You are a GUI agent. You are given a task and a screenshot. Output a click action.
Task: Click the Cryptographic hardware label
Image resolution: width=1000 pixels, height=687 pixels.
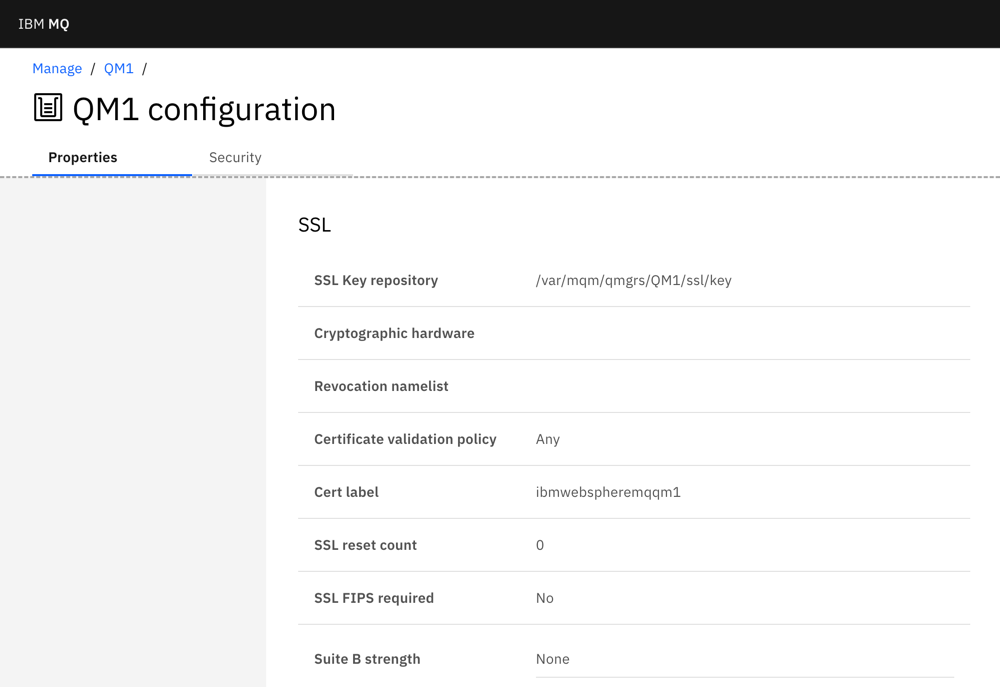pos(394,334)
